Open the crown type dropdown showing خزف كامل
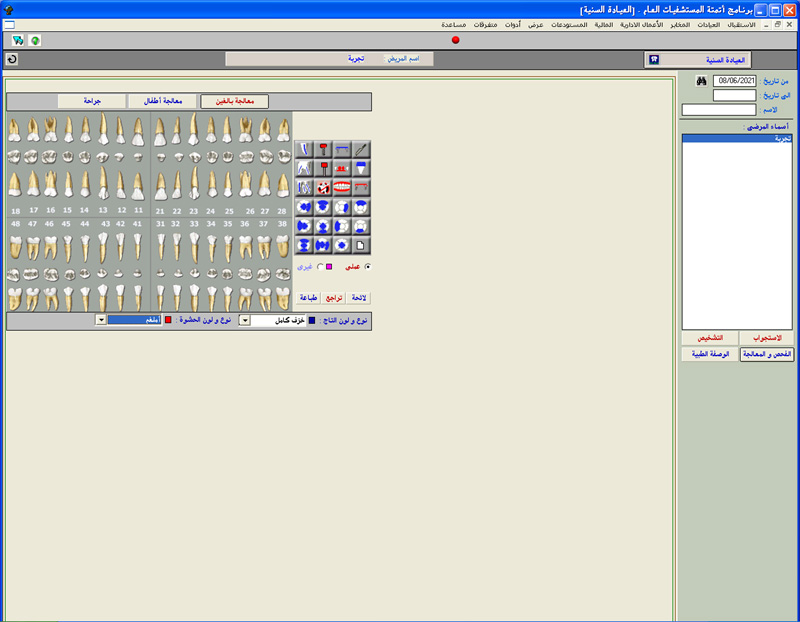 click(244, 320)
